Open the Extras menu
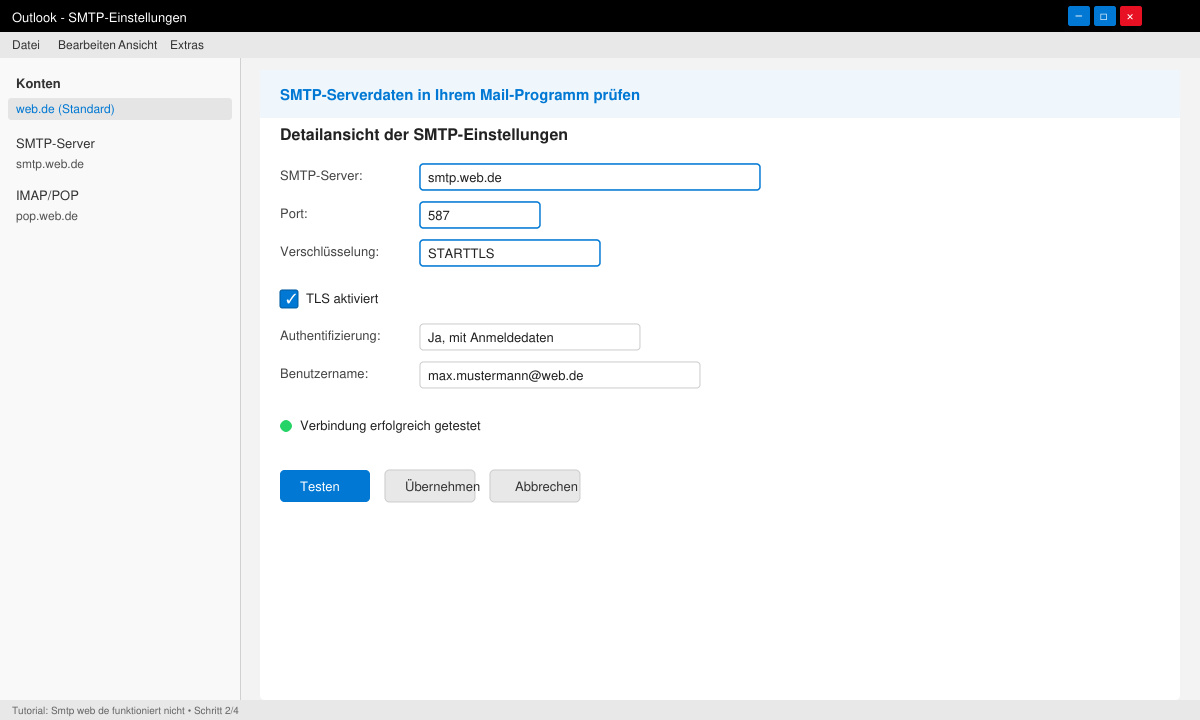Viewport: 1200px width, 720px height. point(187,45)
